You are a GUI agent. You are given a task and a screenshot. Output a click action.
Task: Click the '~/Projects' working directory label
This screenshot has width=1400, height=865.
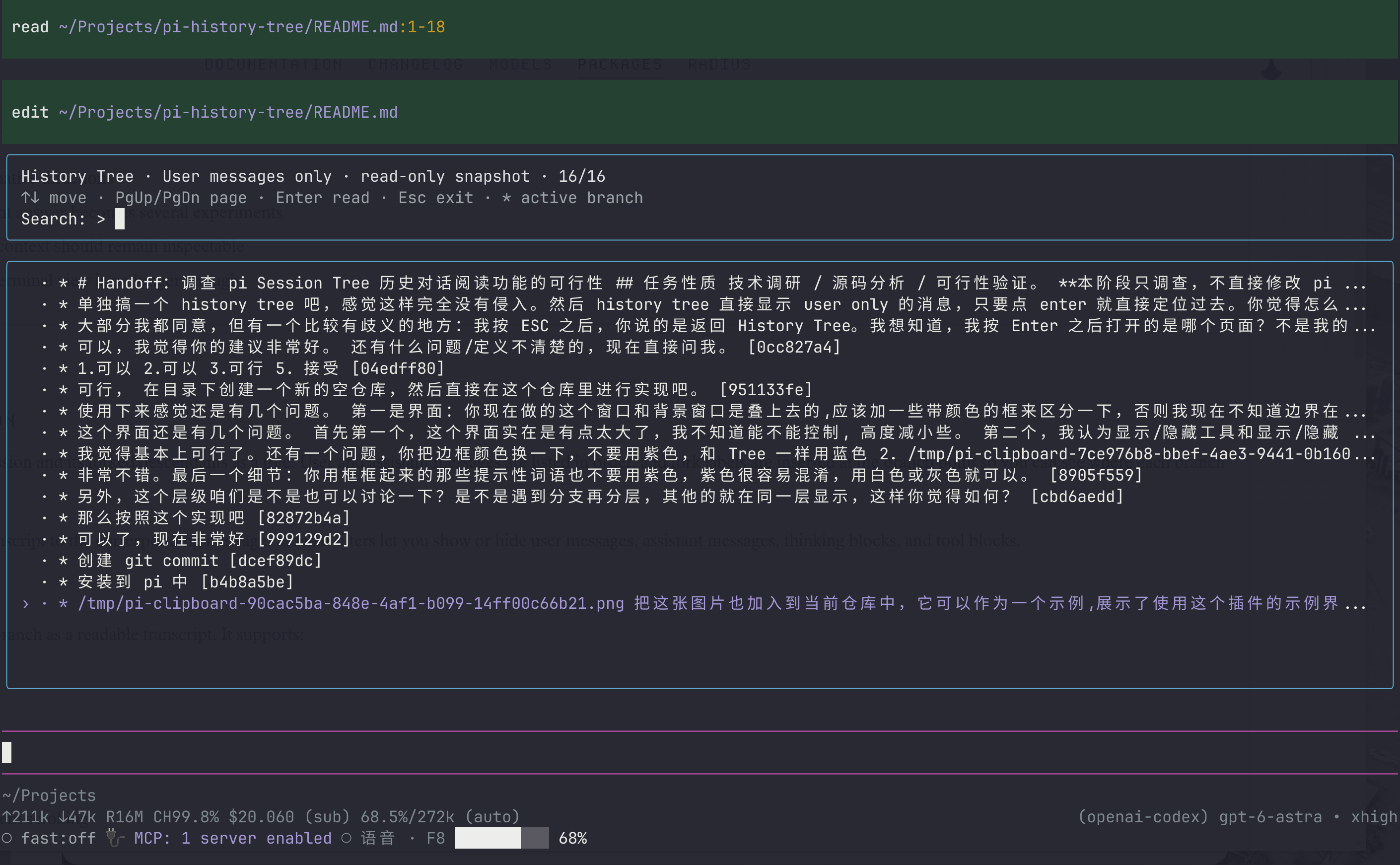coord(49,796)
